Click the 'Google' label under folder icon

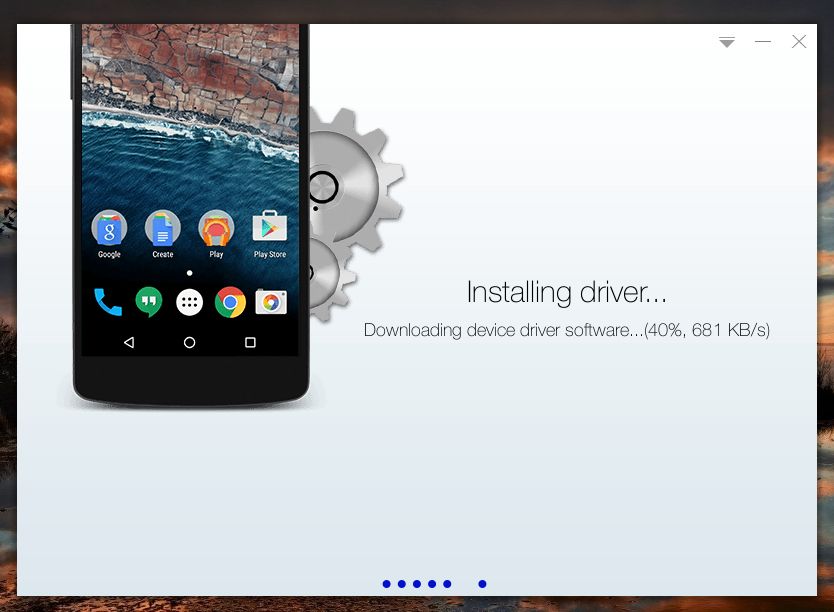[109, 255]
